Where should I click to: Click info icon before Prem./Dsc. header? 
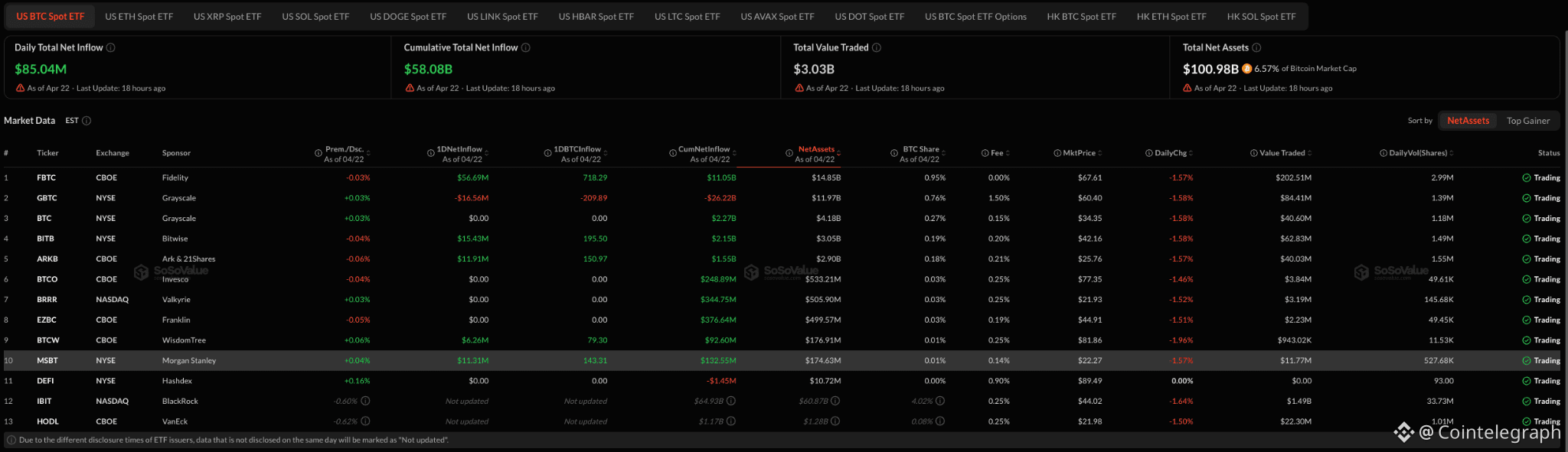(x=318, y=154)
